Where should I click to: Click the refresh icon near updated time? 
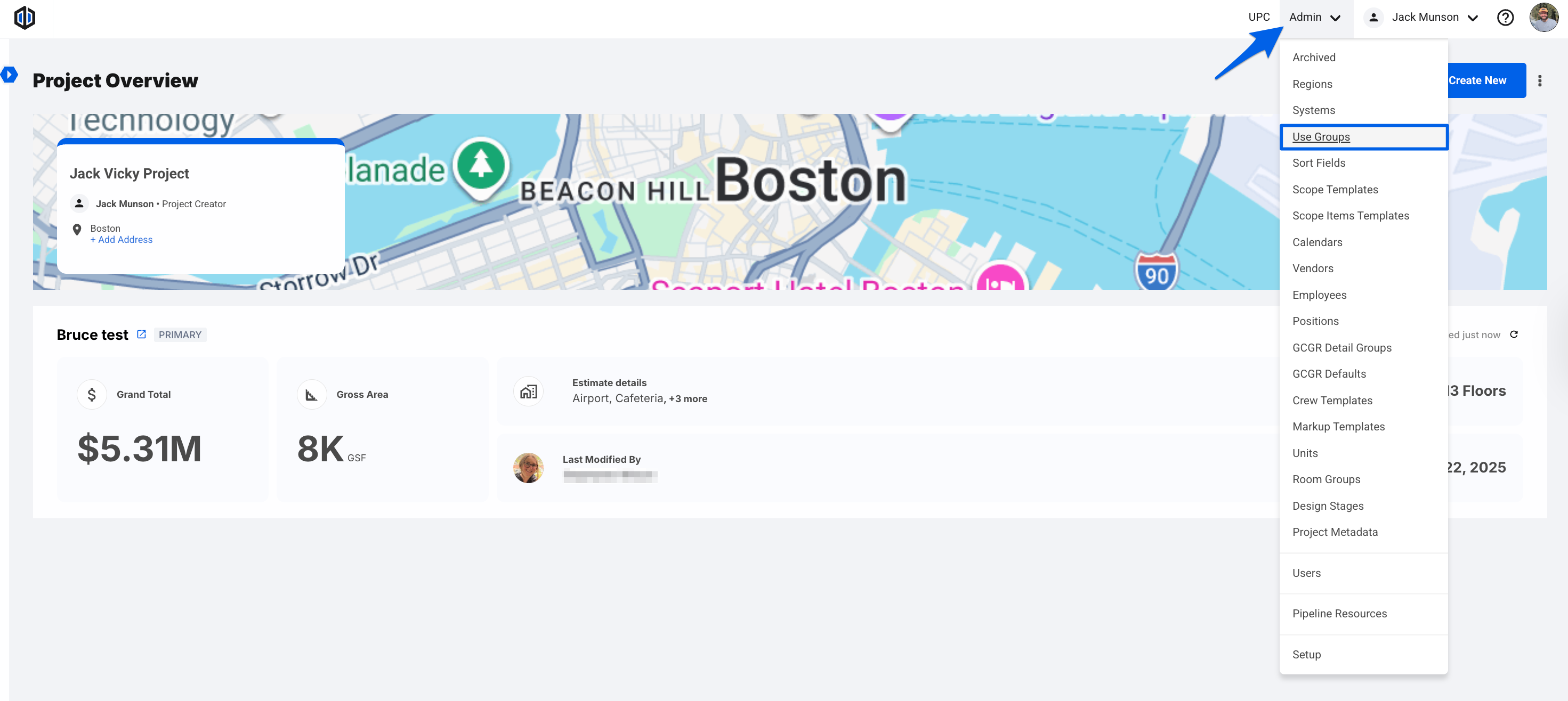[1513, 334]
